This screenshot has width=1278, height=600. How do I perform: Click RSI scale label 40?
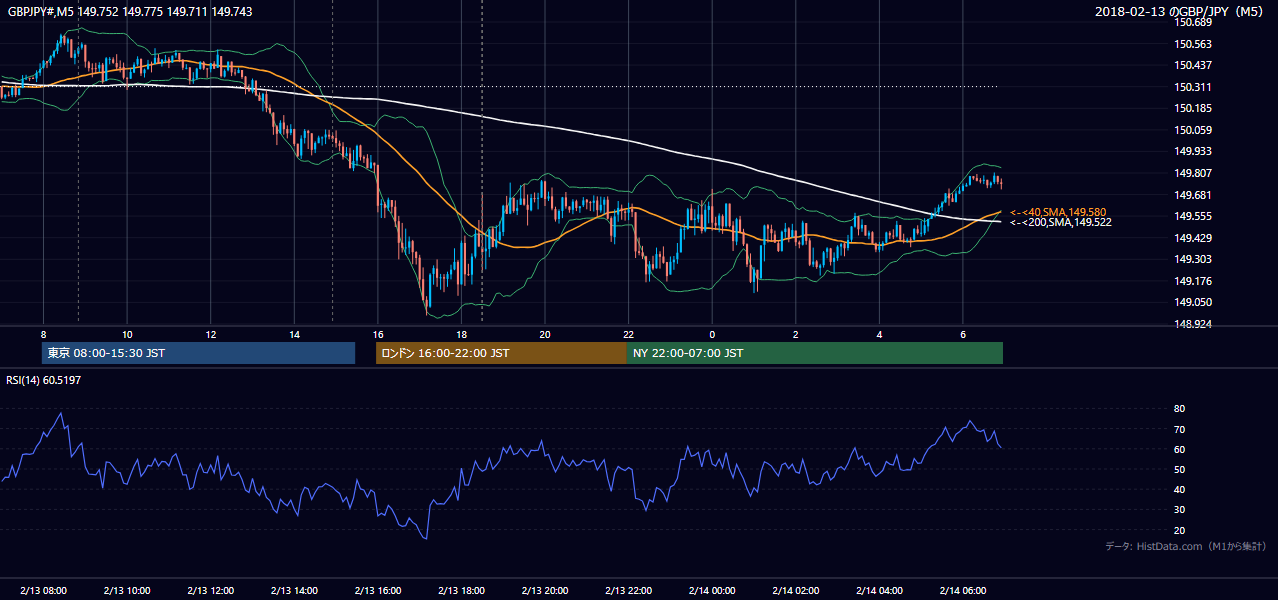click(1179, 489)
